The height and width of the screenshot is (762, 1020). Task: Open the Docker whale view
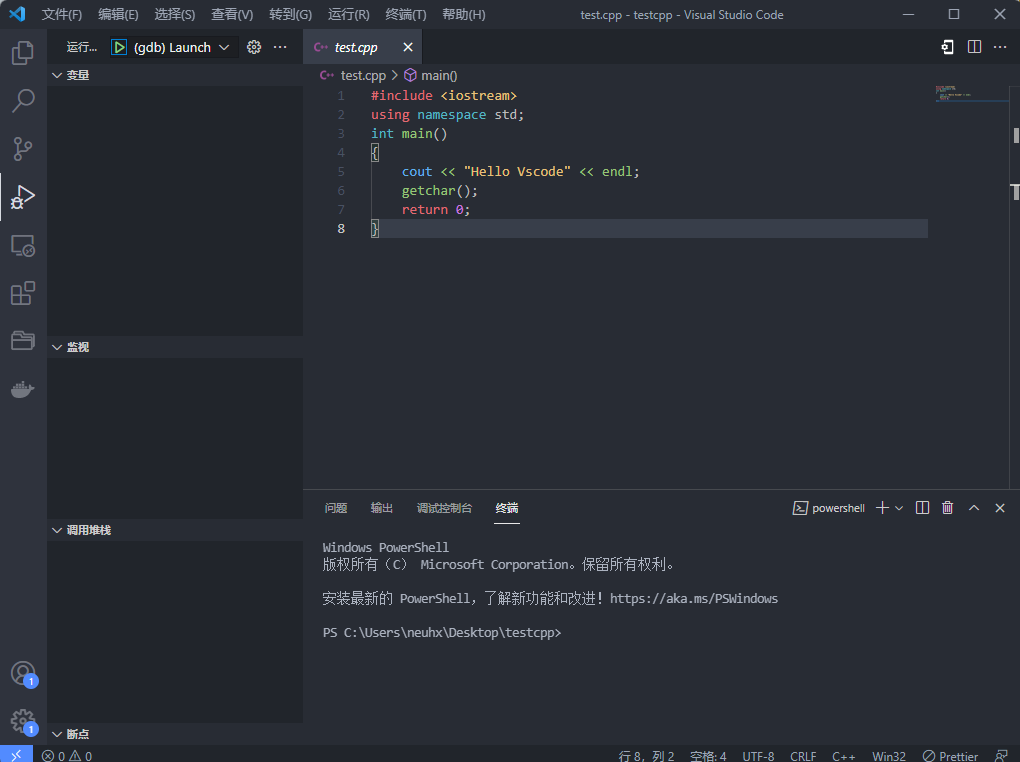point(23,389)
